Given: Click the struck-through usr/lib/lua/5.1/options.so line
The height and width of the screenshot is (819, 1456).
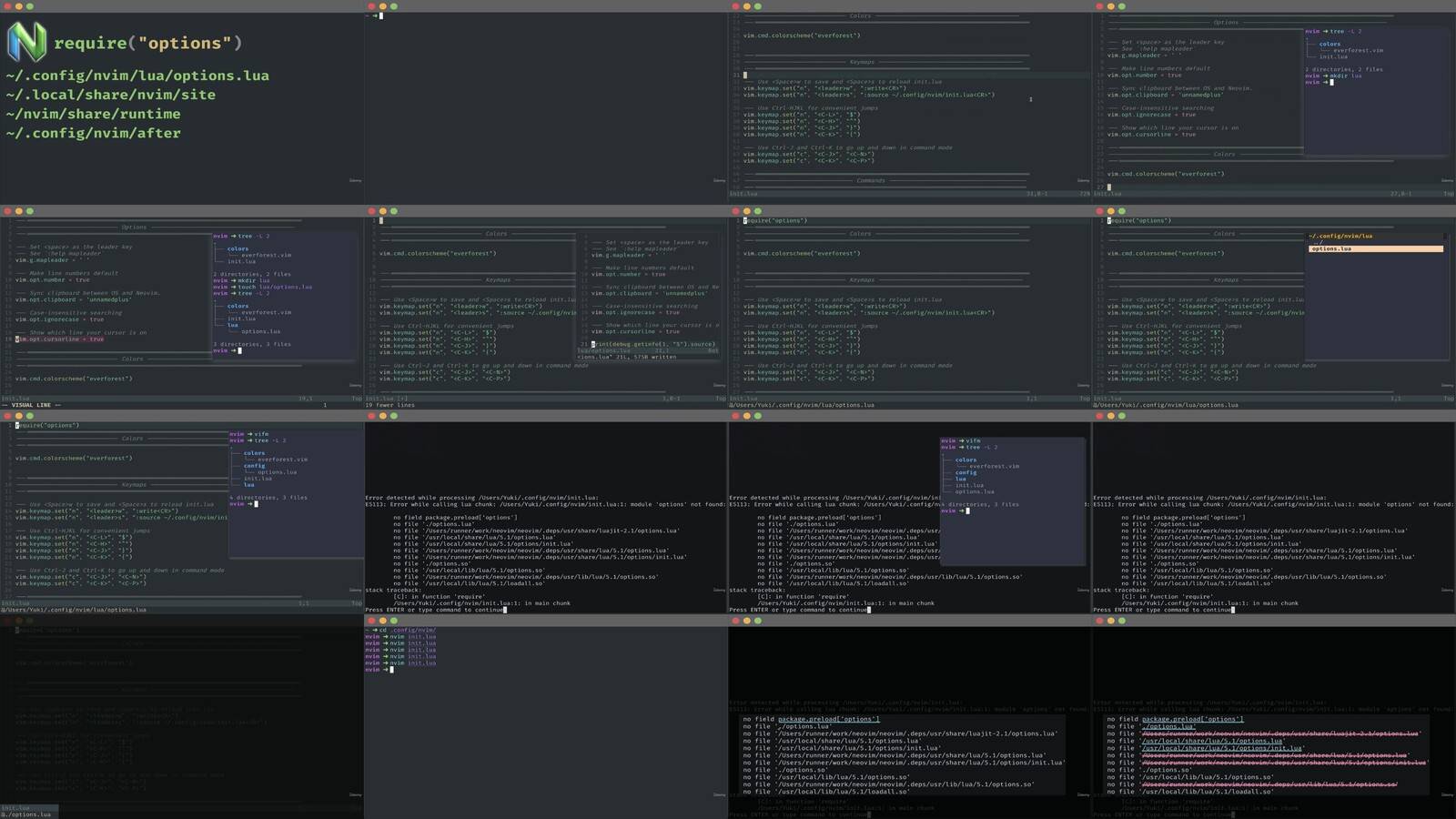Looking at the screenshot, I should (1269, 784).
